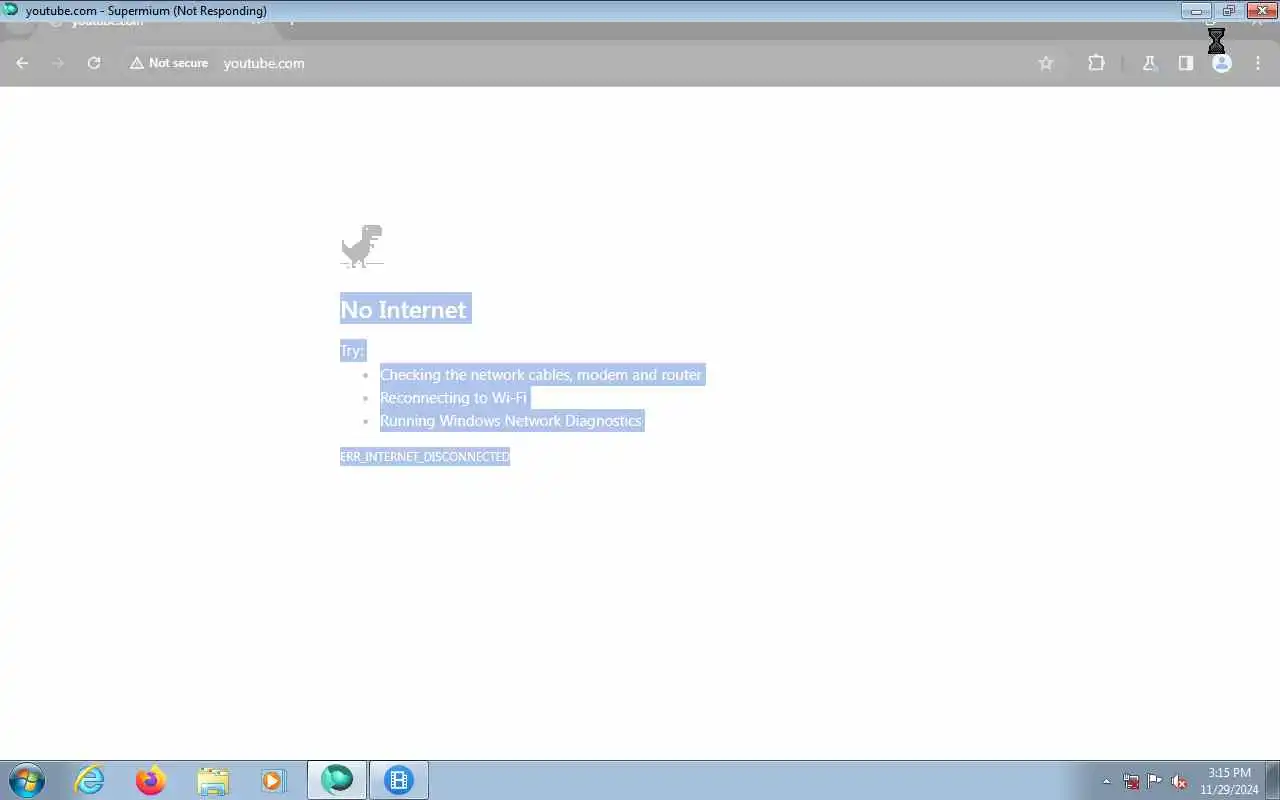Click the Show desktop strip beside the clock
1280x800 pixels.
(1273, 780)
